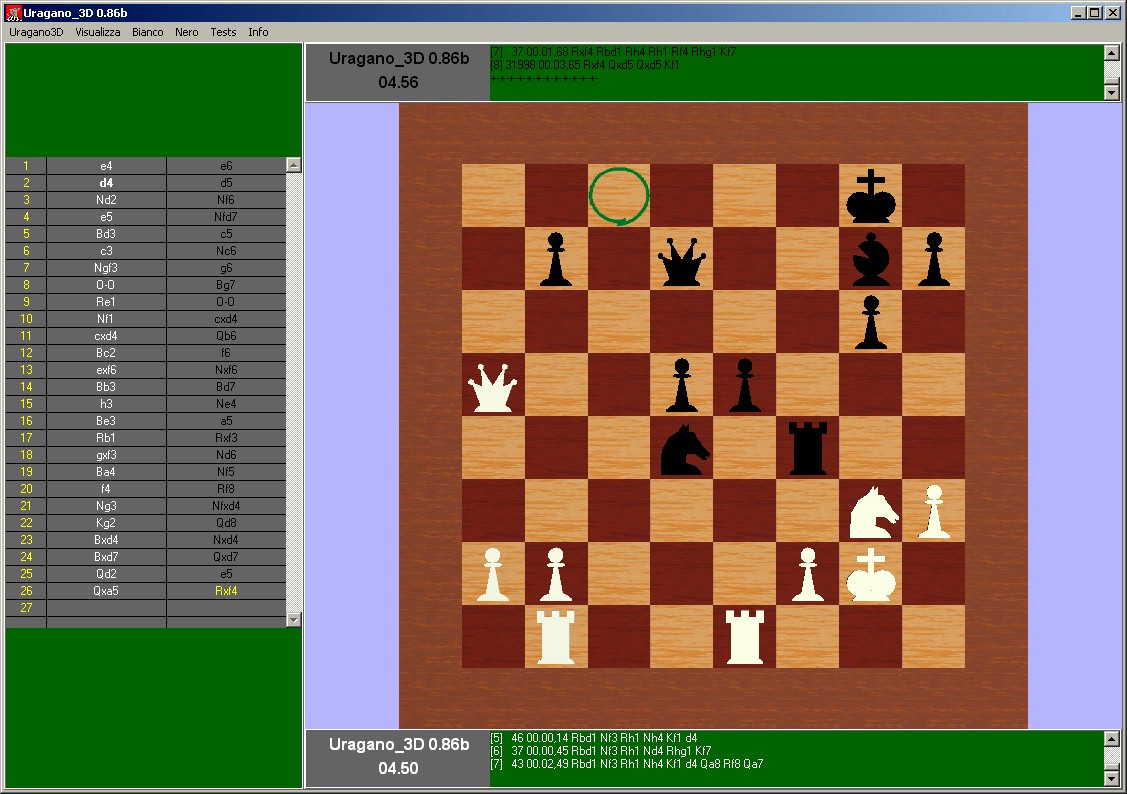
Task: Select white move Qxa5 in row 26
Action: 106,591
